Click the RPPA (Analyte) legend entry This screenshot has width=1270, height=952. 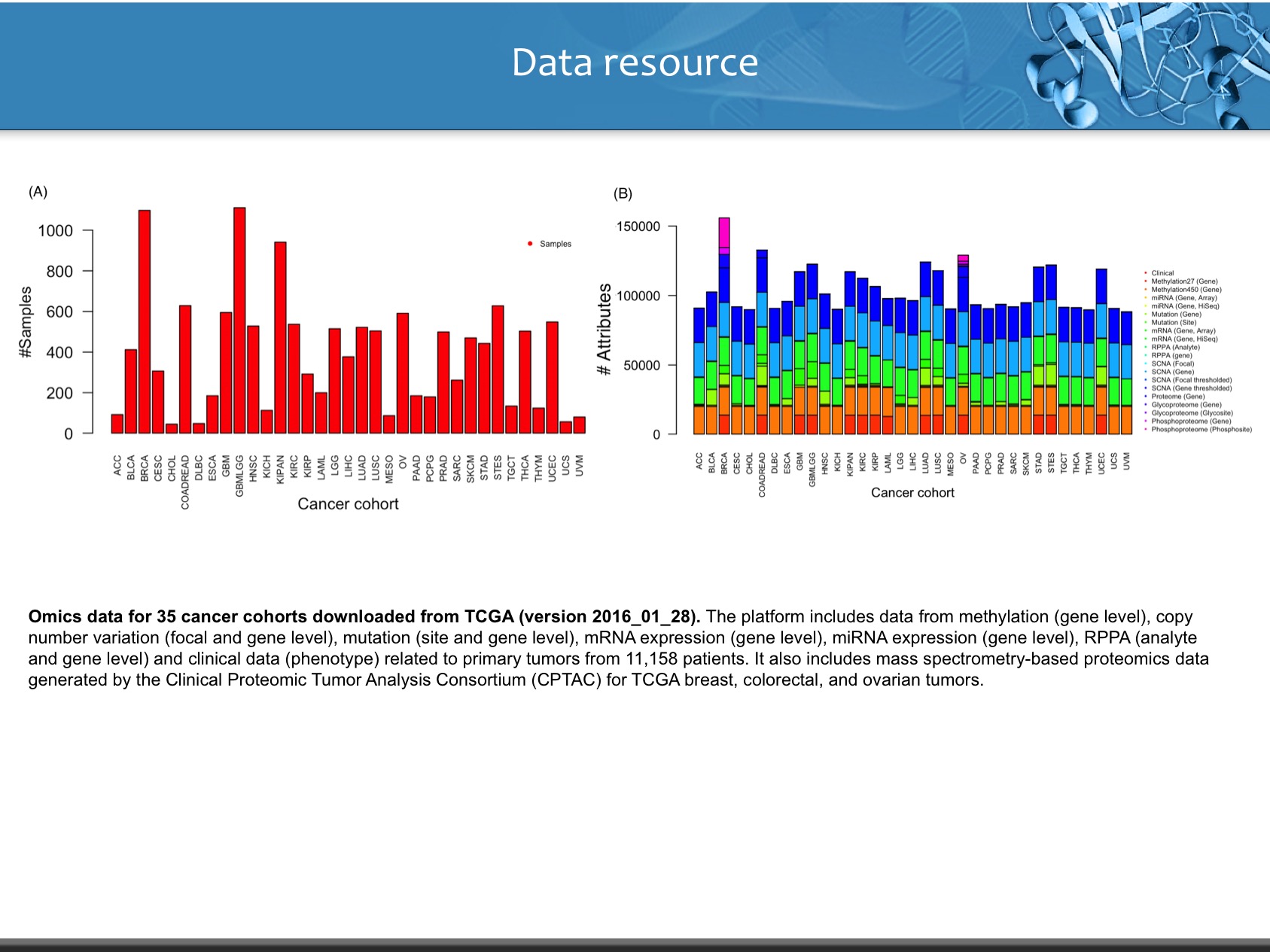point(1175,347)
